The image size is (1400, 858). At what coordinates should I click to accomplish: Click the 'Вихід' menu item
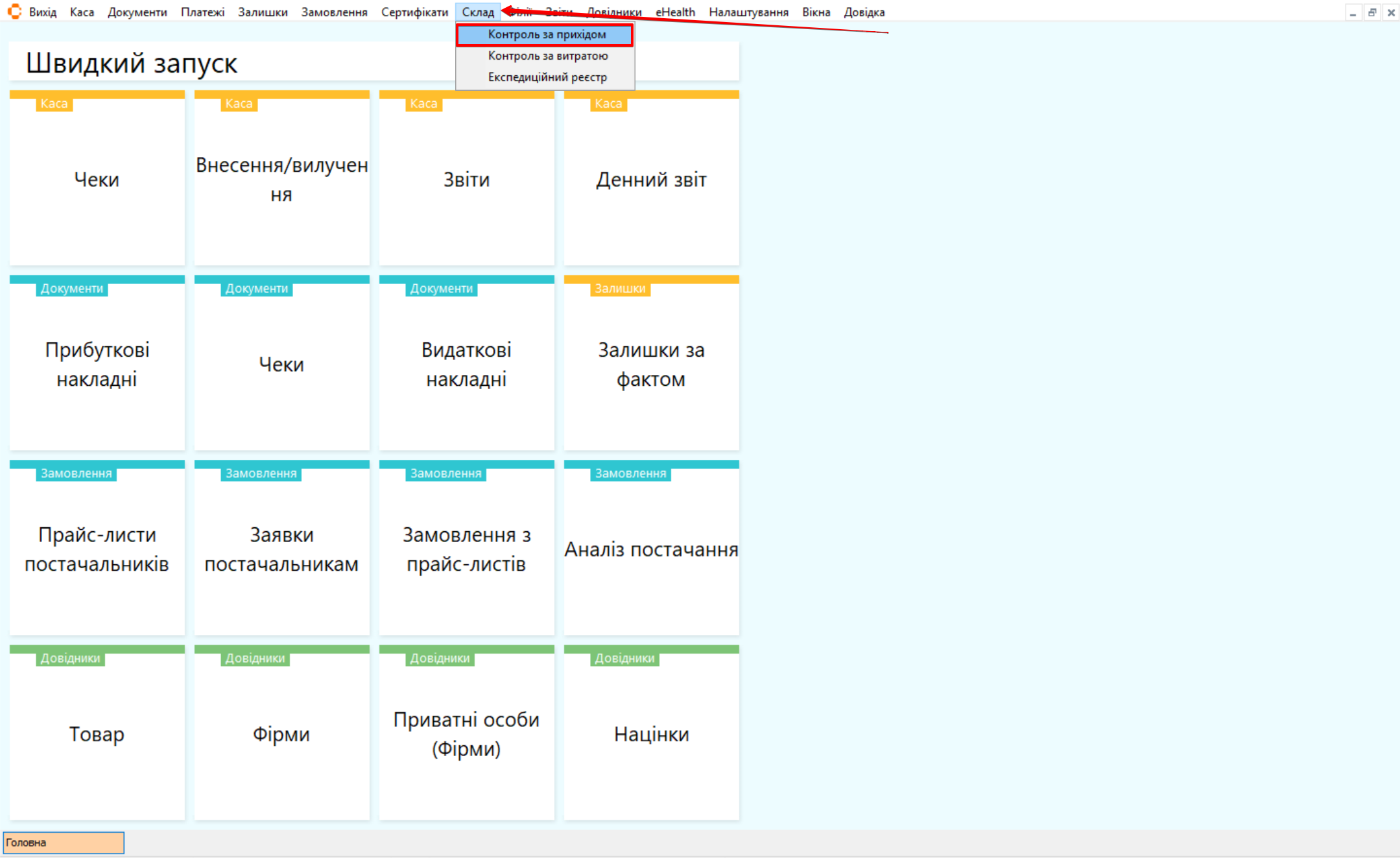click(x=43, y=12)
